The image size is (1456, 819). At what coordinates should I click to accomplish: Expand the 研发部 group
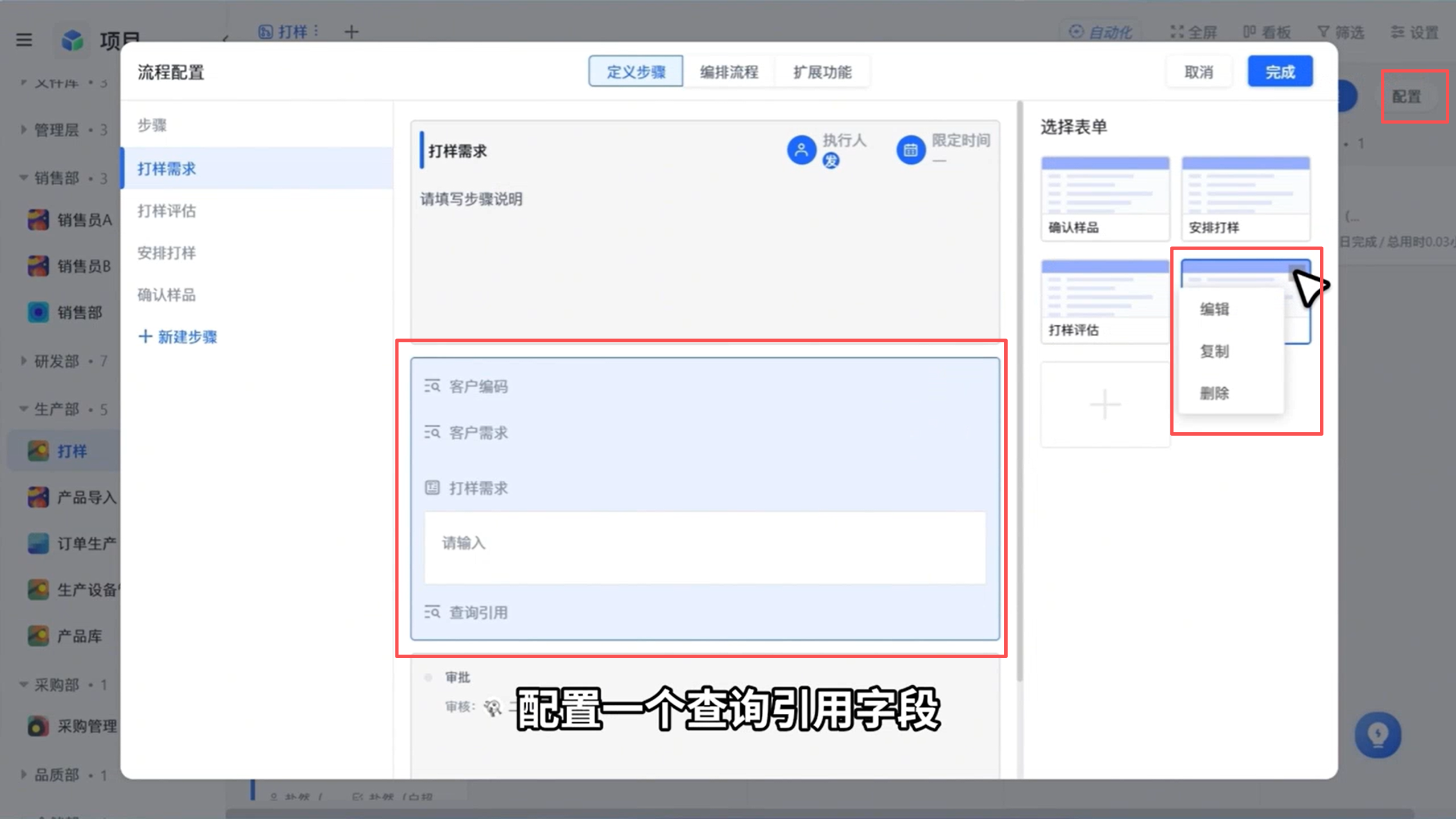pos(23,361)
